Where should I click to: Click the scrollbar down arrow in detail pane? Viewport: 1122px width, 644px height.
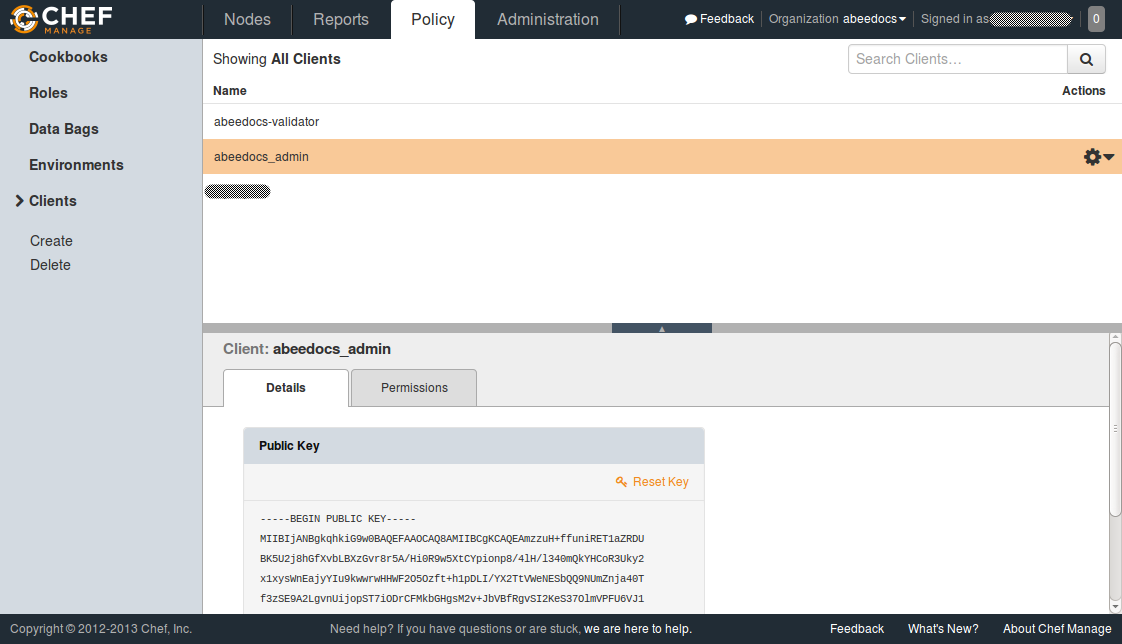click(x=1116, y=607)
